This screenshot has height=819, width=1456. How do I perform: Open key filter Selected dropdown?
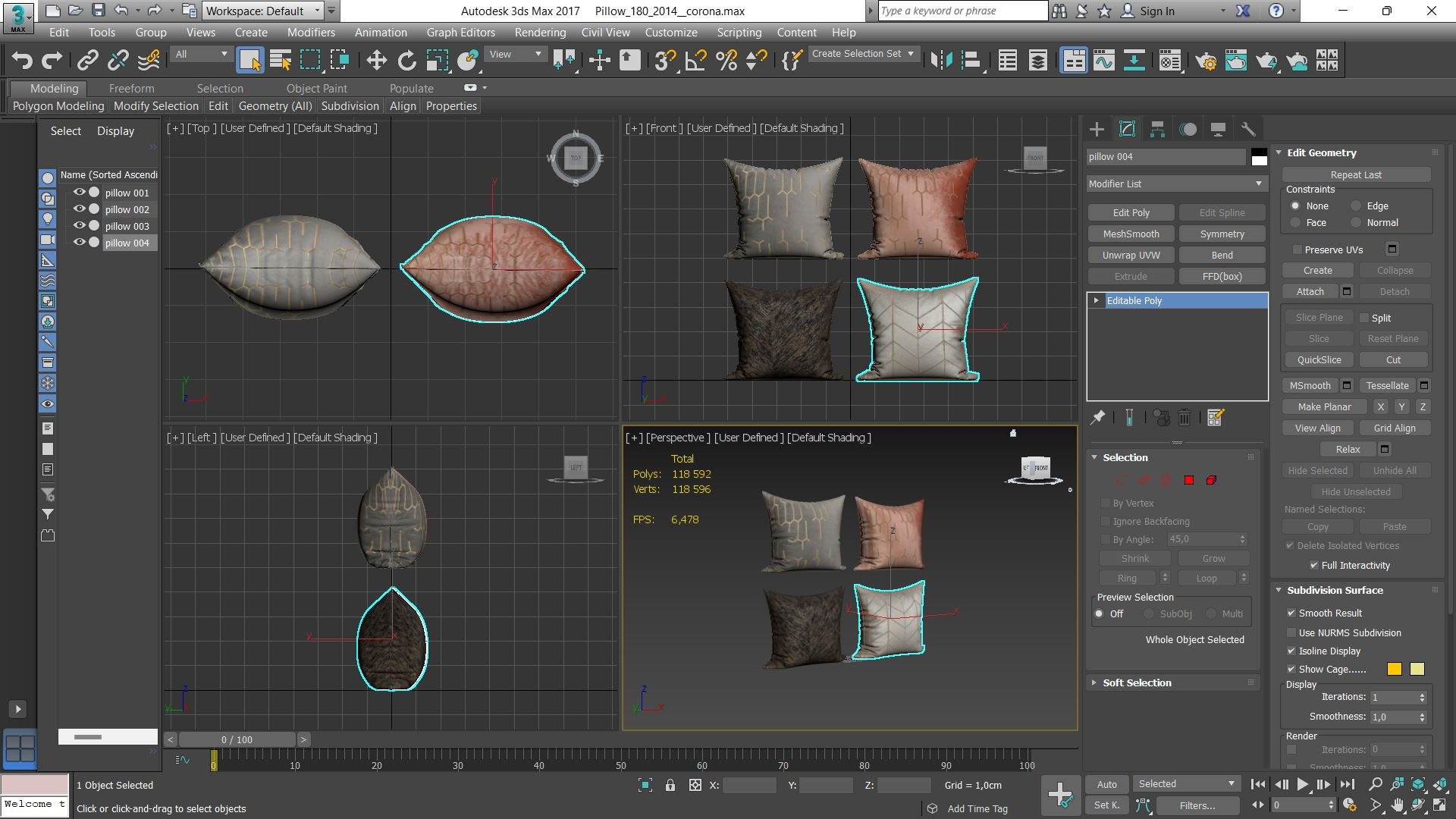(1186, 784)
